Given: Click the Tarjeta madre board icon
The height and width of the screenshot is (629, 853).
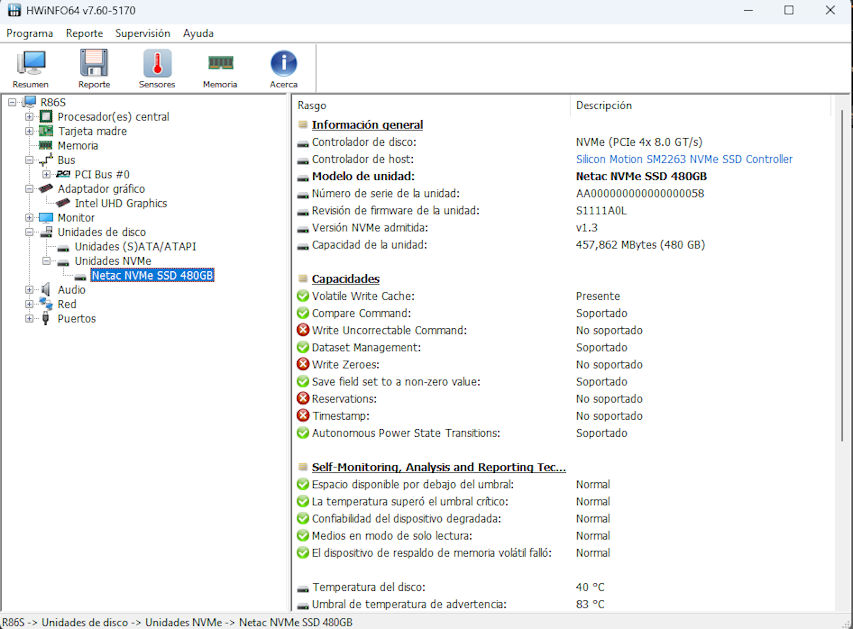Looking at the screenshot, I should tap(46, 131).
